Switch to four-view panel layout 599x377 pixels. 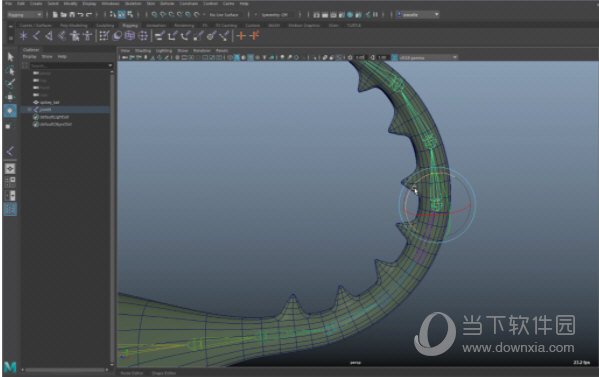click(10, 182)
